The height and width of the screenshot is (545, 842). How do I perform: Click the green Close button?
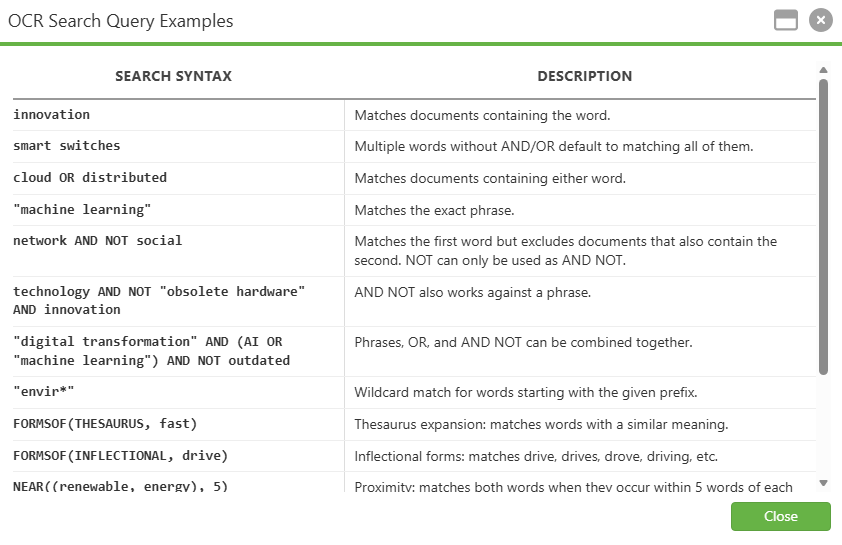coord(780,516)
